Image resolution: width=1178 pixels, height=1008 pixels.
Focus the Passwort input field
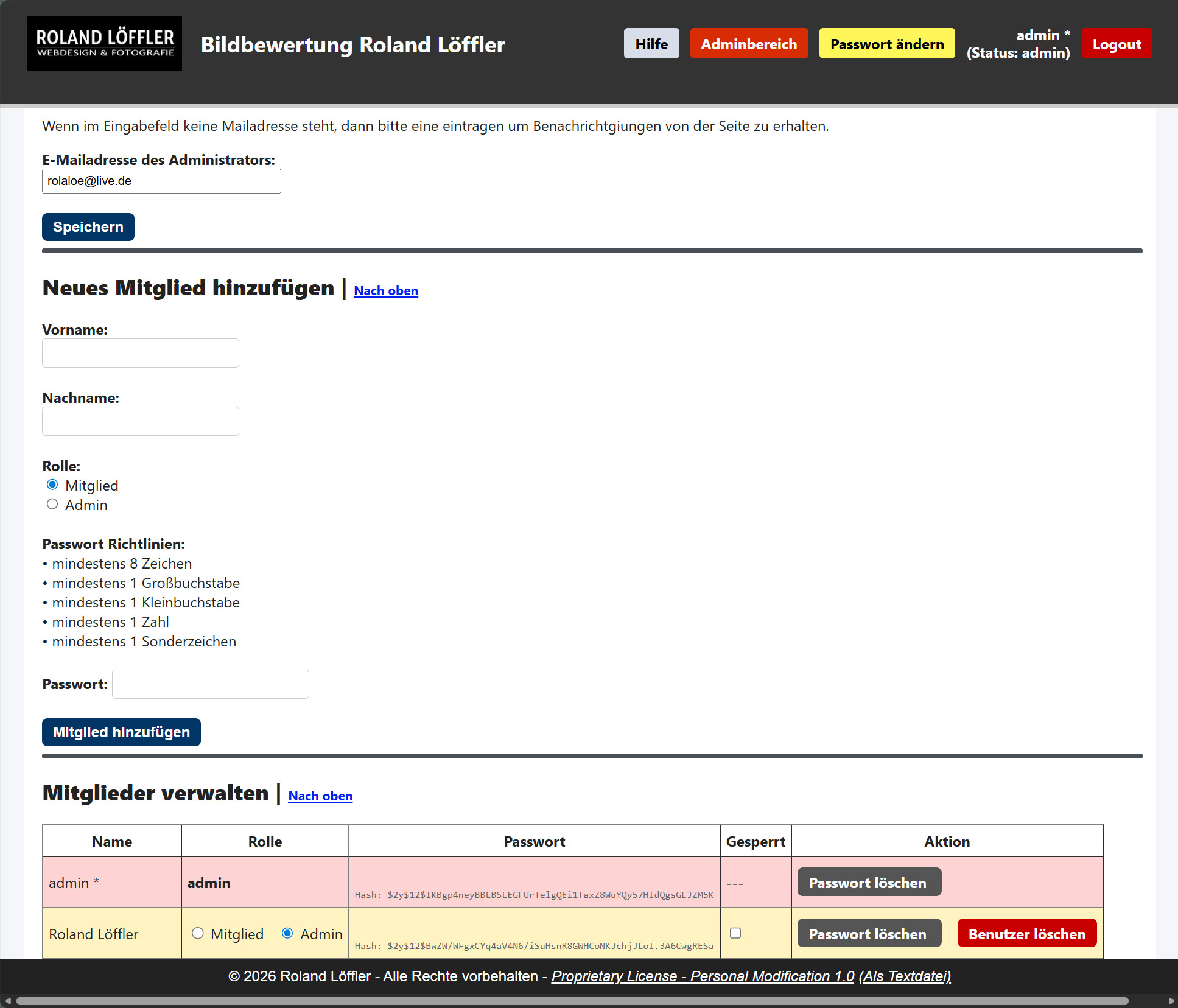[x=210, y=684]
